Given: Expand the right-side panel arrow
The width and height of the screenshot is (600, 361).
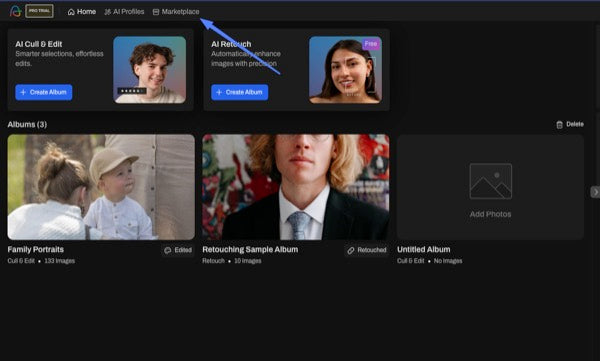Looking at the screenshot, I should point(595,192).
